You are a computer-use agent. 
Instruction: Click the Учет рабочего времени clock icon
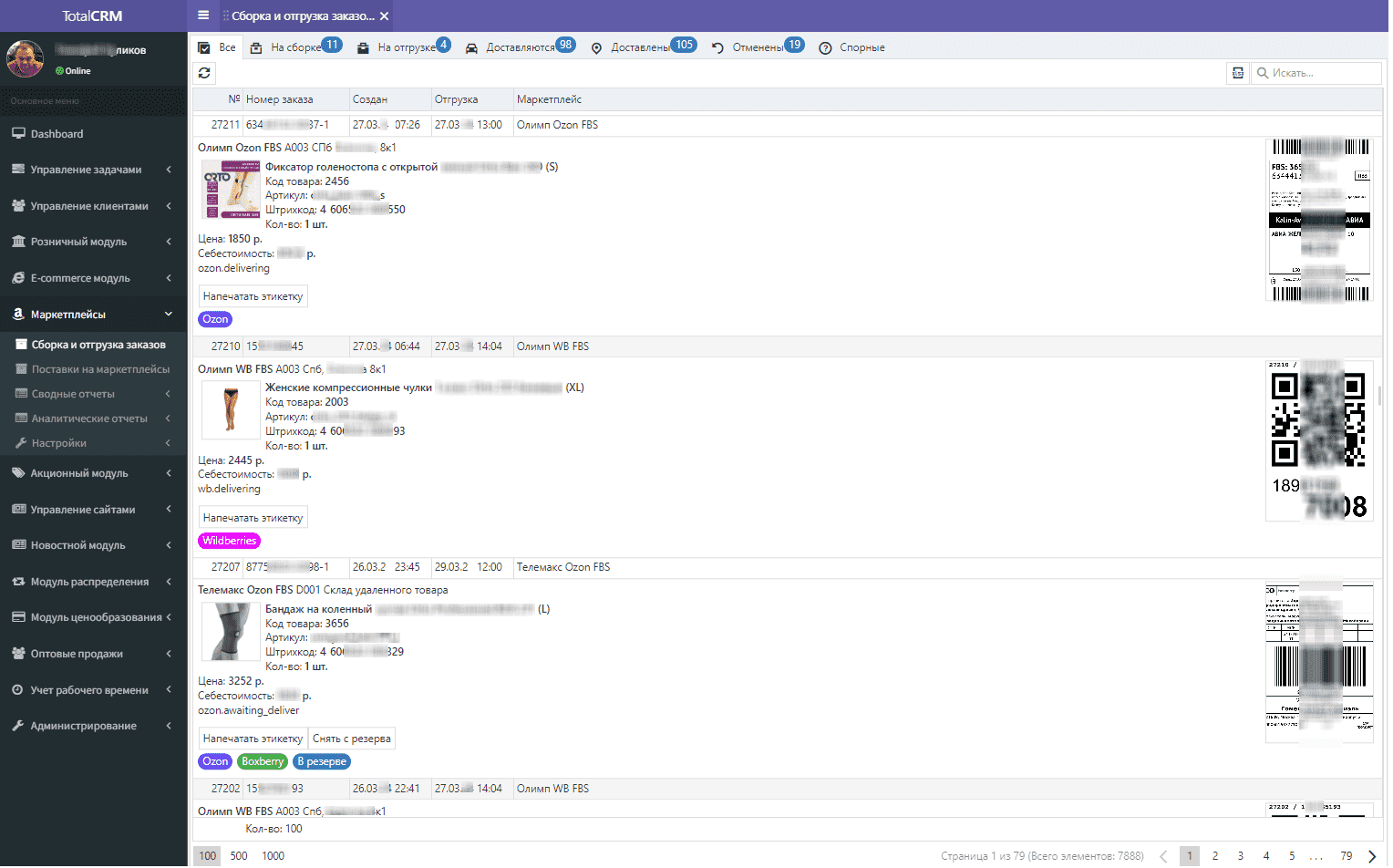(x=18, y=690)
